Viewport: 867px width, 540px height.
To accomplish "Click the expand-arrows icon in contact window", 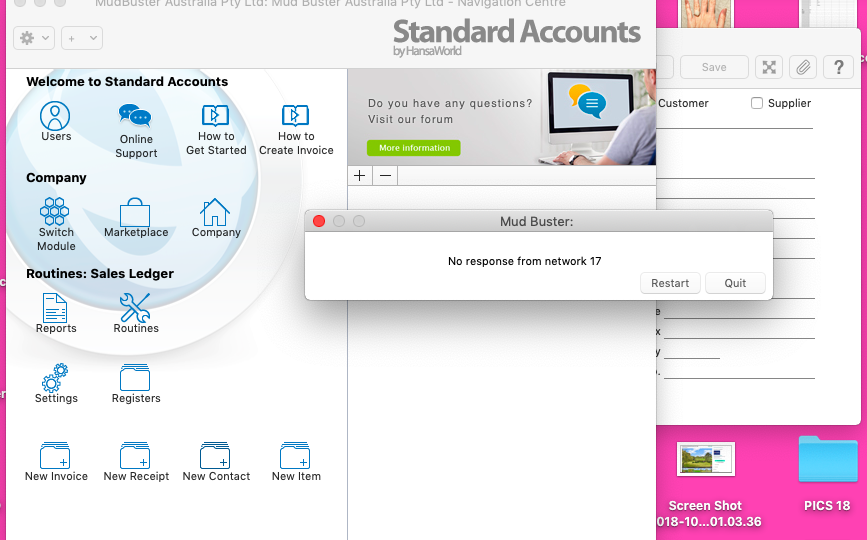I will coord(769,67).
